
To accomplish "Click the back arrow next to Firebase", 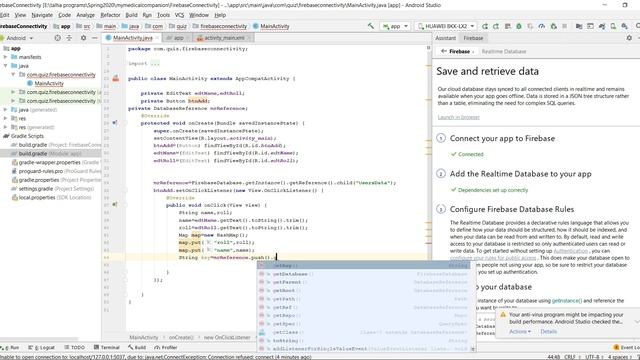I will [444, 51].
